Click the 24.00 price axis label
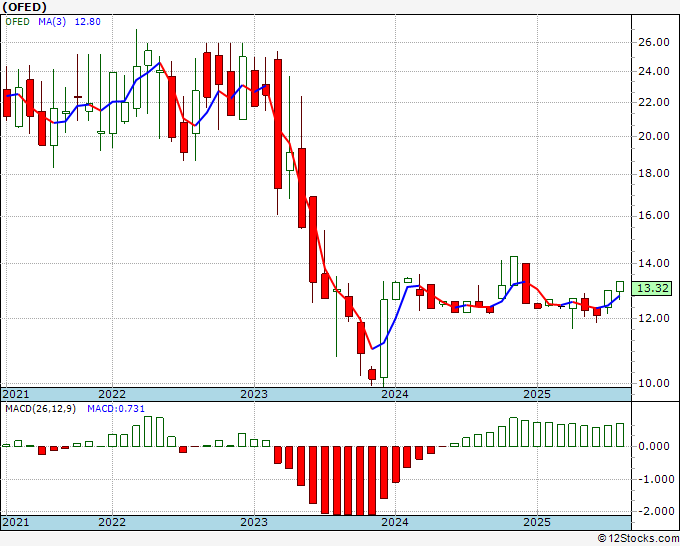 tap(654, 71)
